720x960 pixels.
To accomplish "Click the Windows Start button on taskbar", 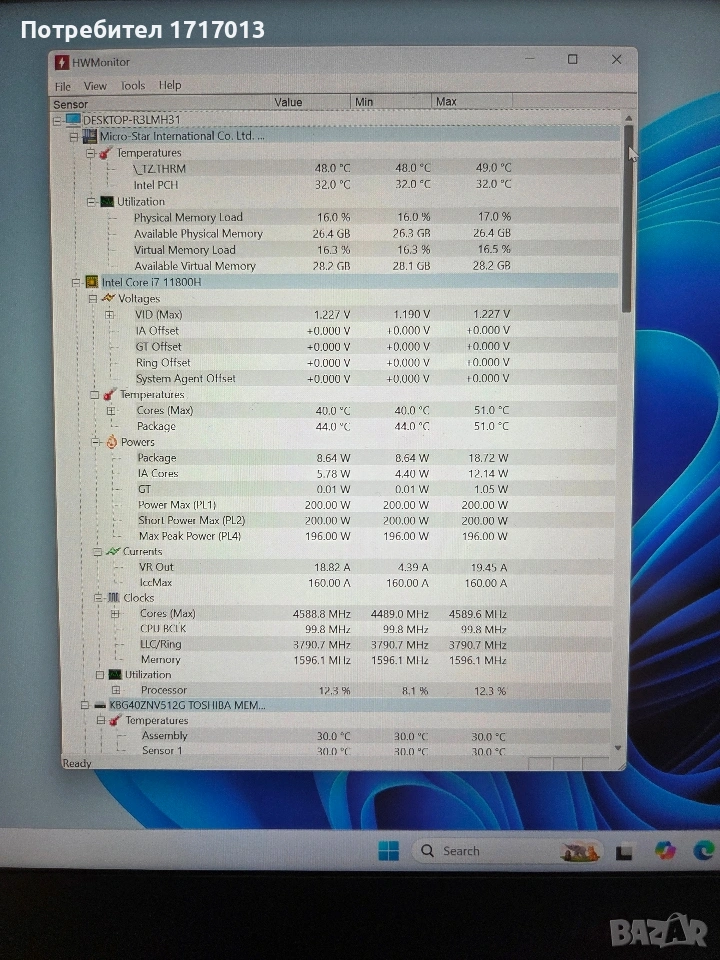I will pyautogui.click(x=388, y=851).
